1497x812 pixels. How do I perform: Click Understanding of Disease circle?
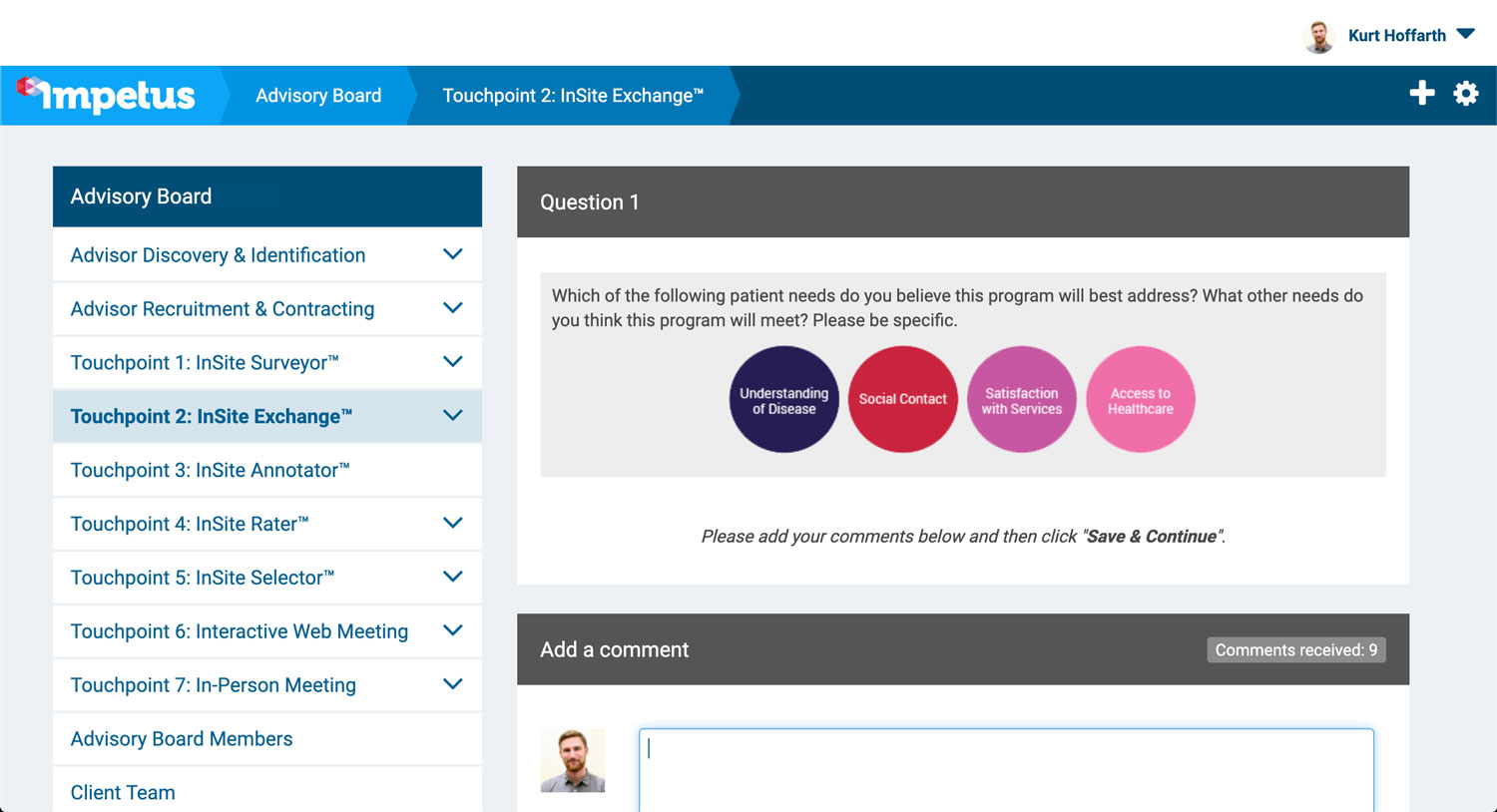tap(784, 399)
